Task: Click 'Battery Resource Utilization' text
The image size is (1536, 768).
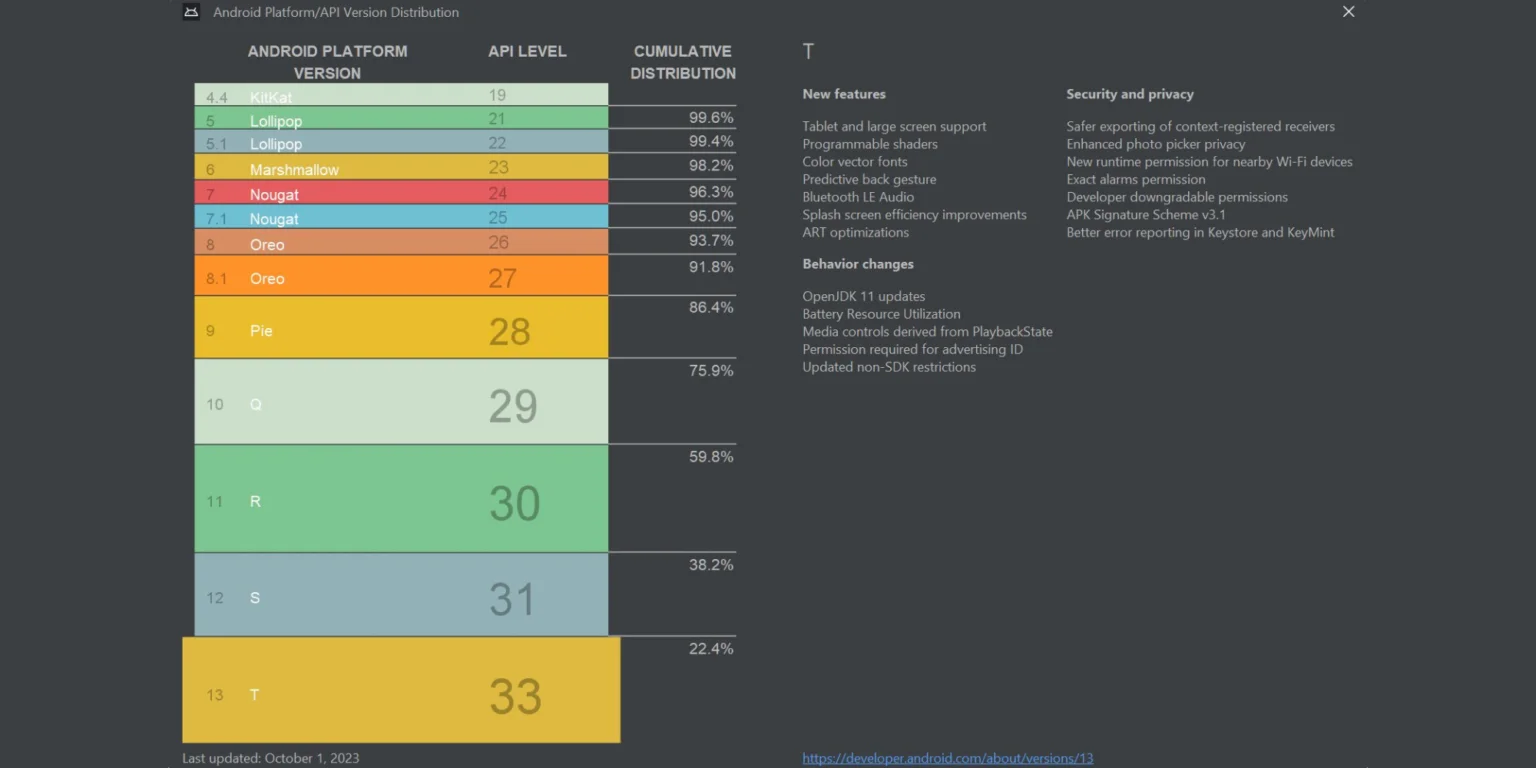Action: click(x=881, y=314)
